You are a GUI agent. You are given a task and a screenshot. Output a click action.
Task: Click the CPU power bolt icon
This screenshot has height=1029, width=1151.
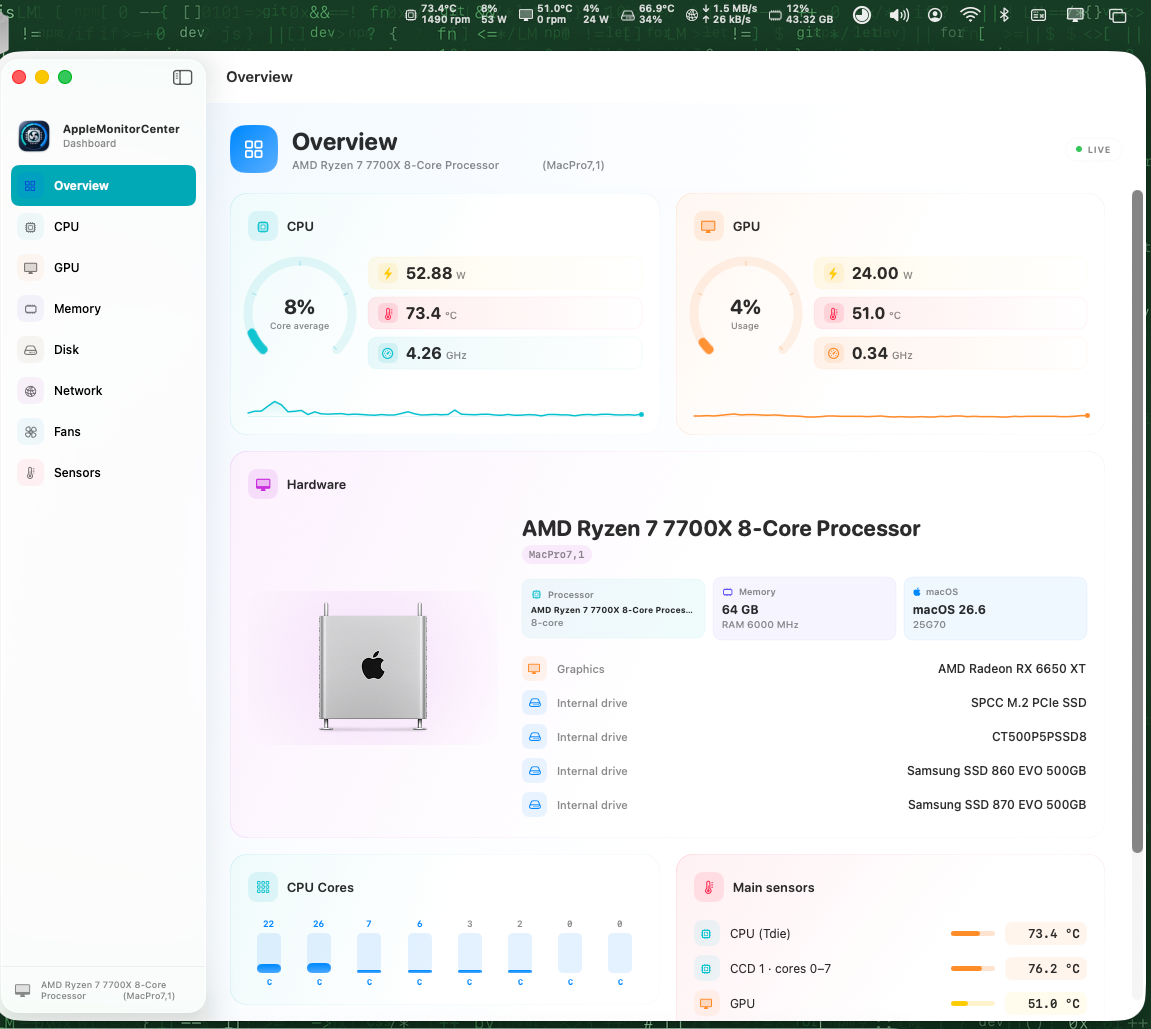(388, 274)
